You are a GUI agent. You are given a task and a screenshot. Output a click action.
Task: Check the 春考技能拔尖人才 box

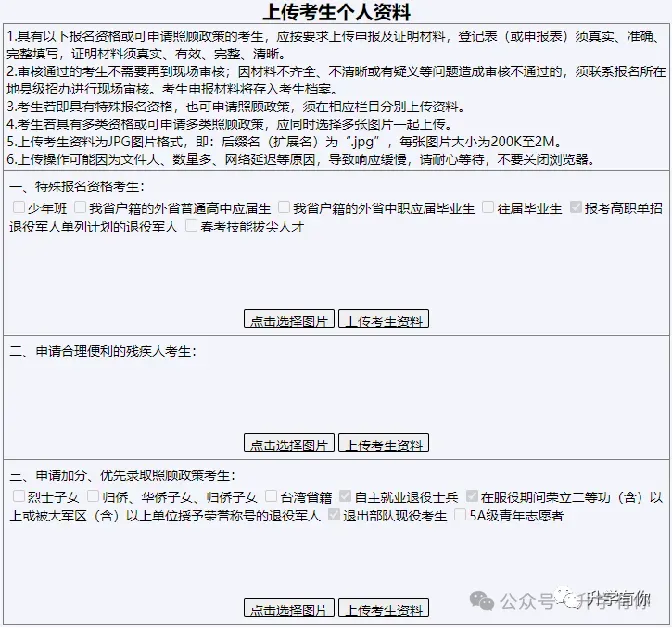click(x=191, y=225)
